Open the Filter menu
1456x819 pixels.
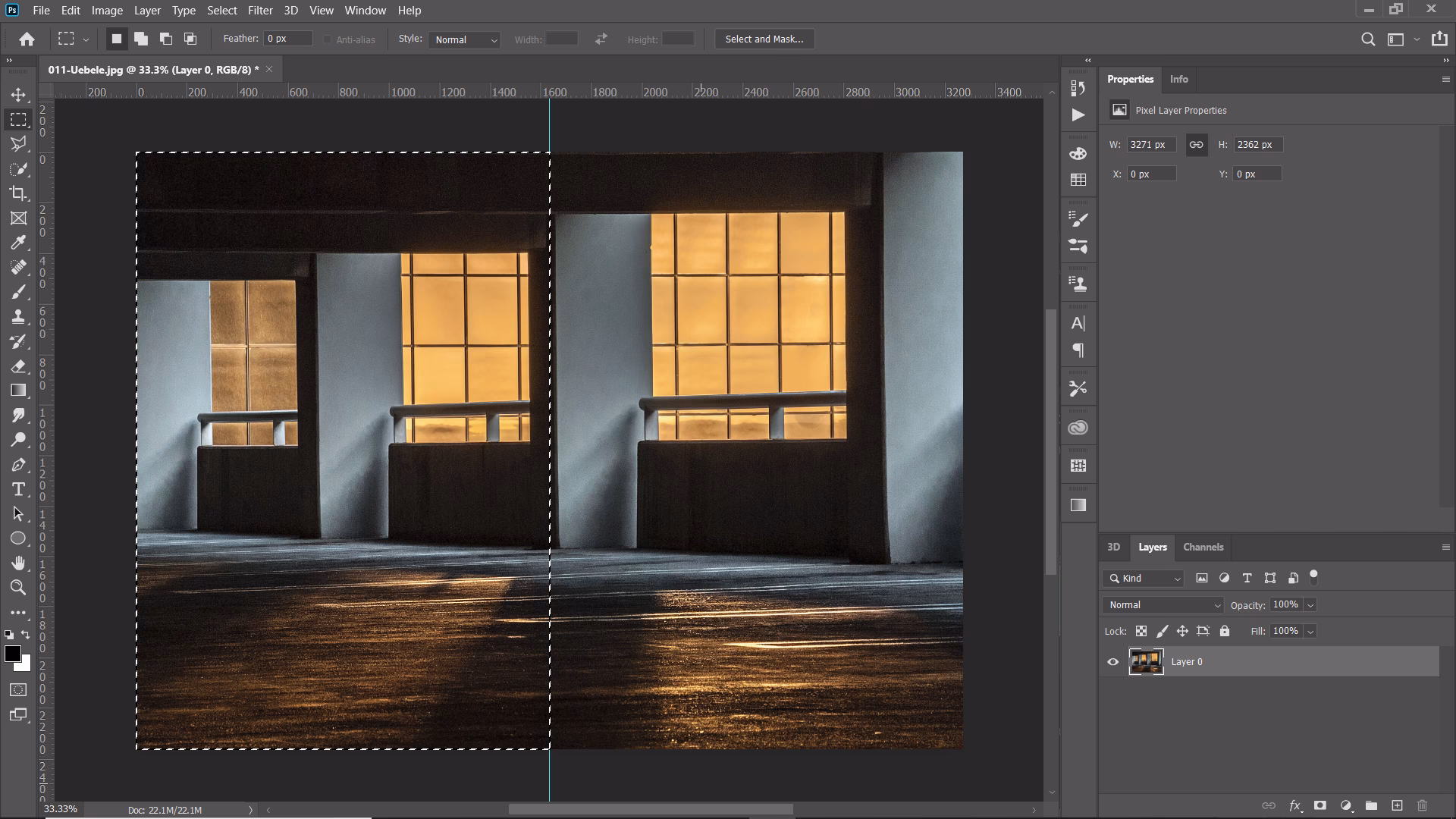click(x=260, y=10)
